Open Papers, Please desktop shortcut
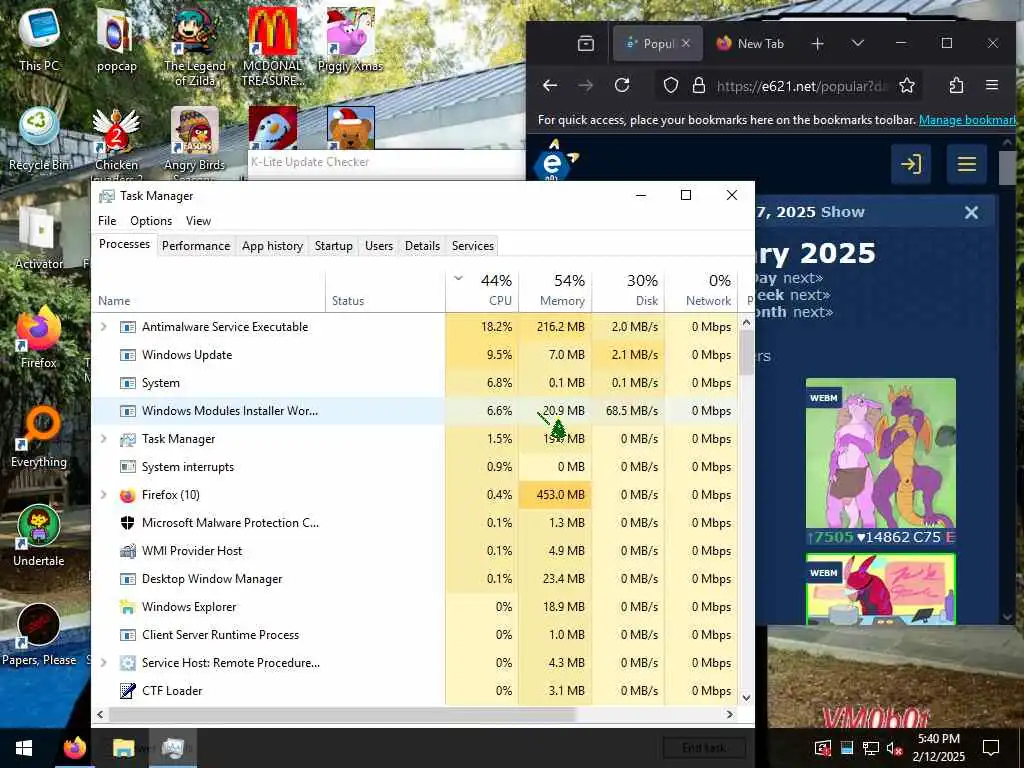This screenshot has width=1024, height=768. 39,635
